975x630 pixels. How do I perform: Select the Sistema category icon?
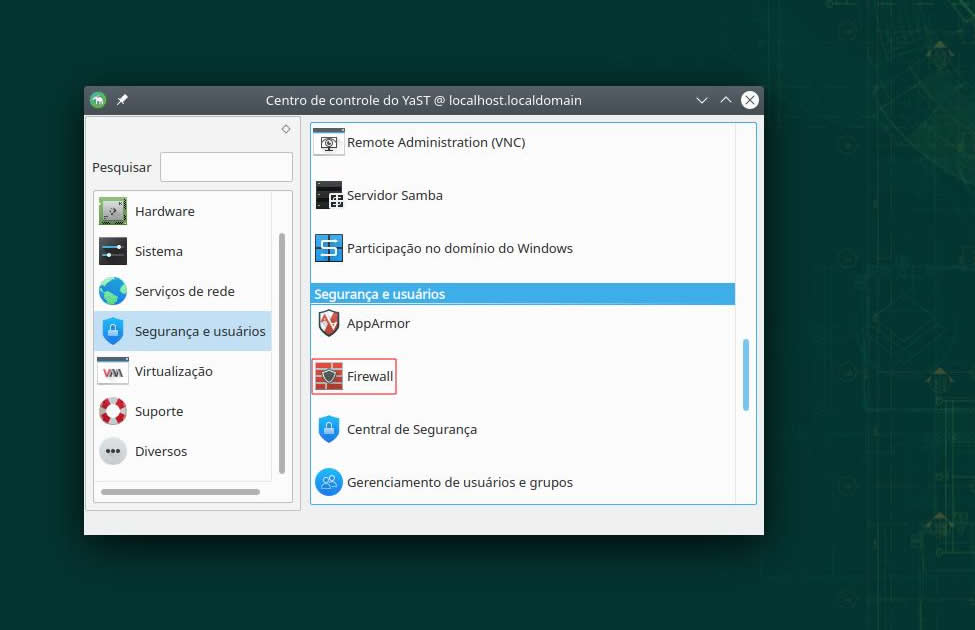click(x=113, y=251)
